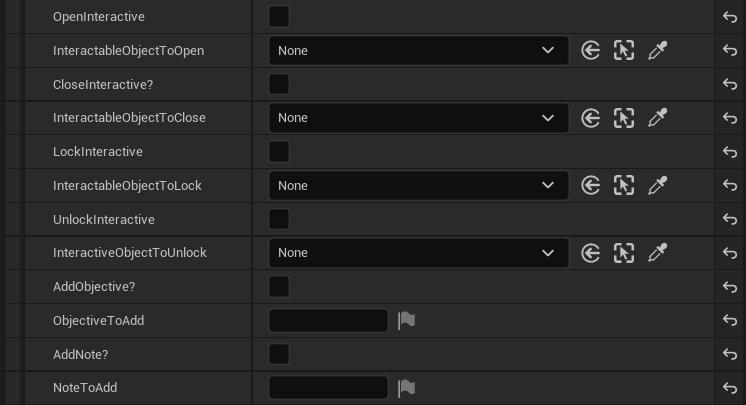Select actor in viewport for InteractableObjectToLock

(x=624, y=185)
